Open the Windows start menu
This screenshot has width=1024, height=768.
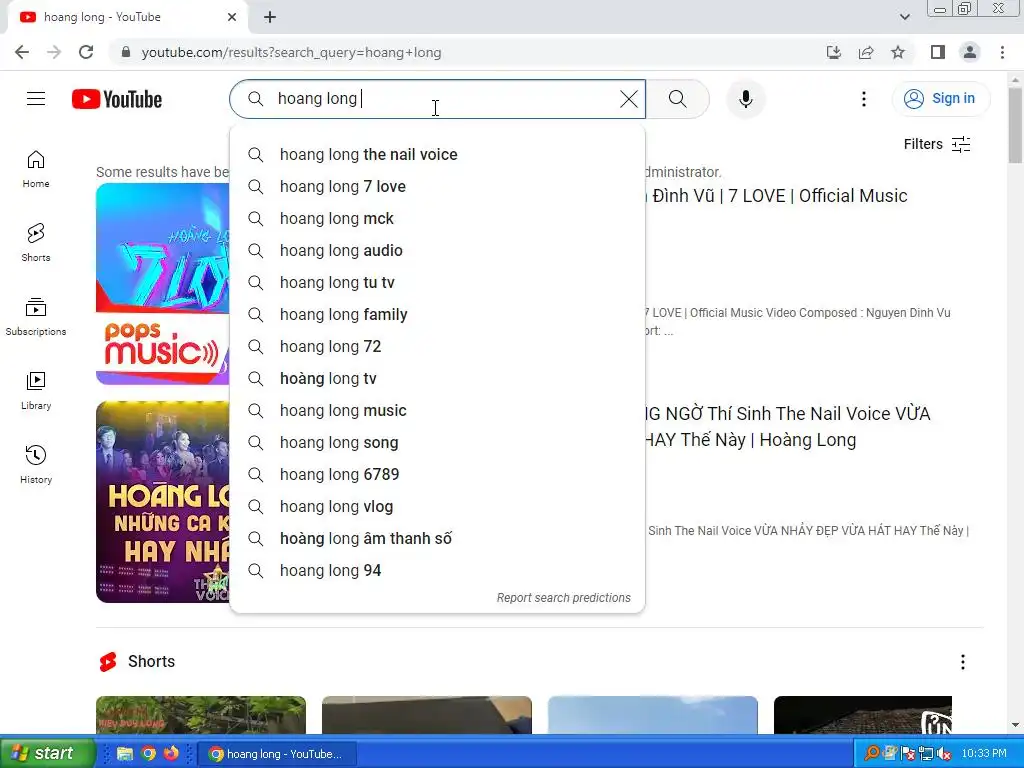pos(46,754)
